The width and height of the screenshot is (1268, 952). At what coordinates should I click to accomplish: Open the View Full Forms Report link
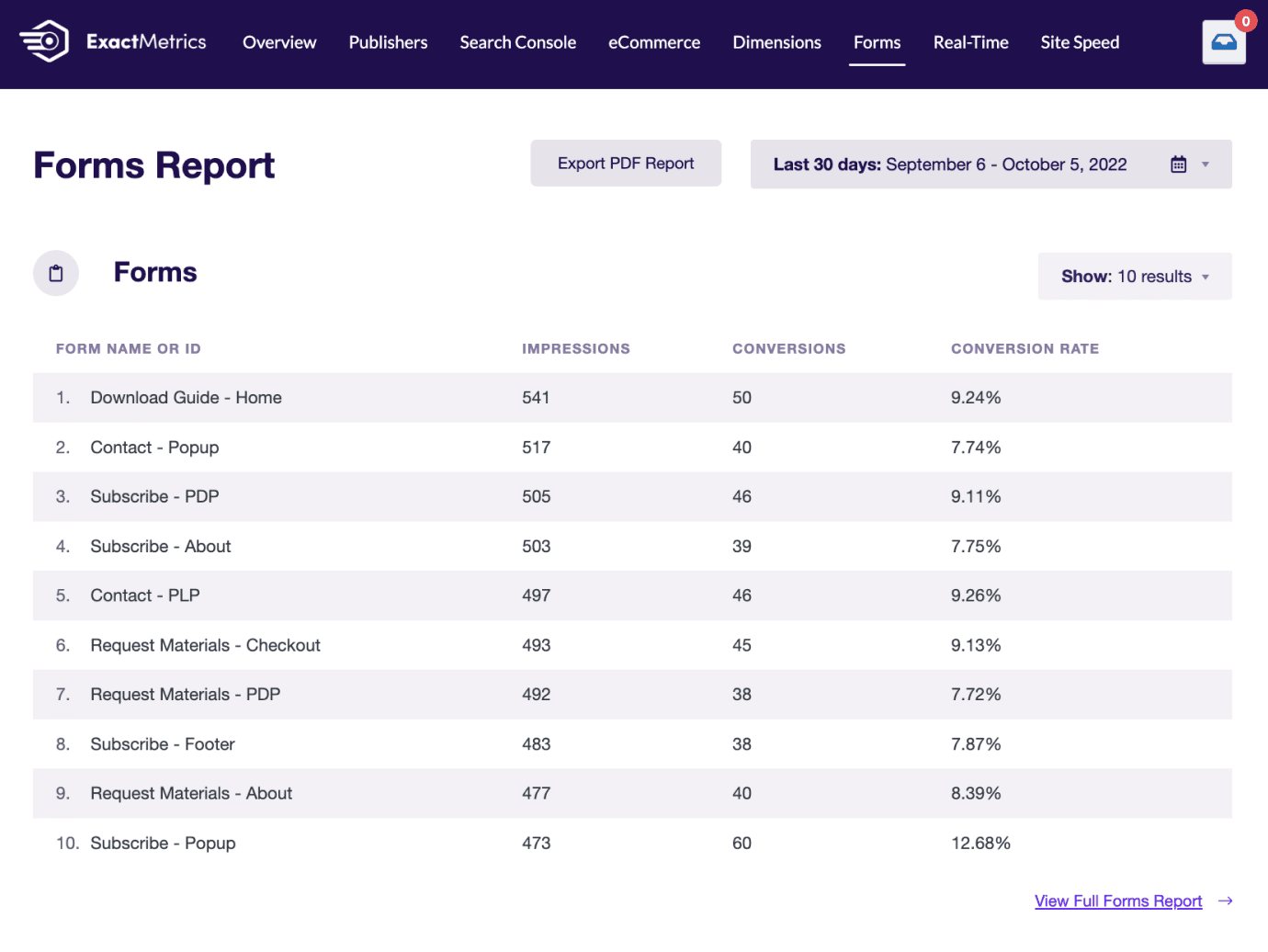coord(1117,901)
